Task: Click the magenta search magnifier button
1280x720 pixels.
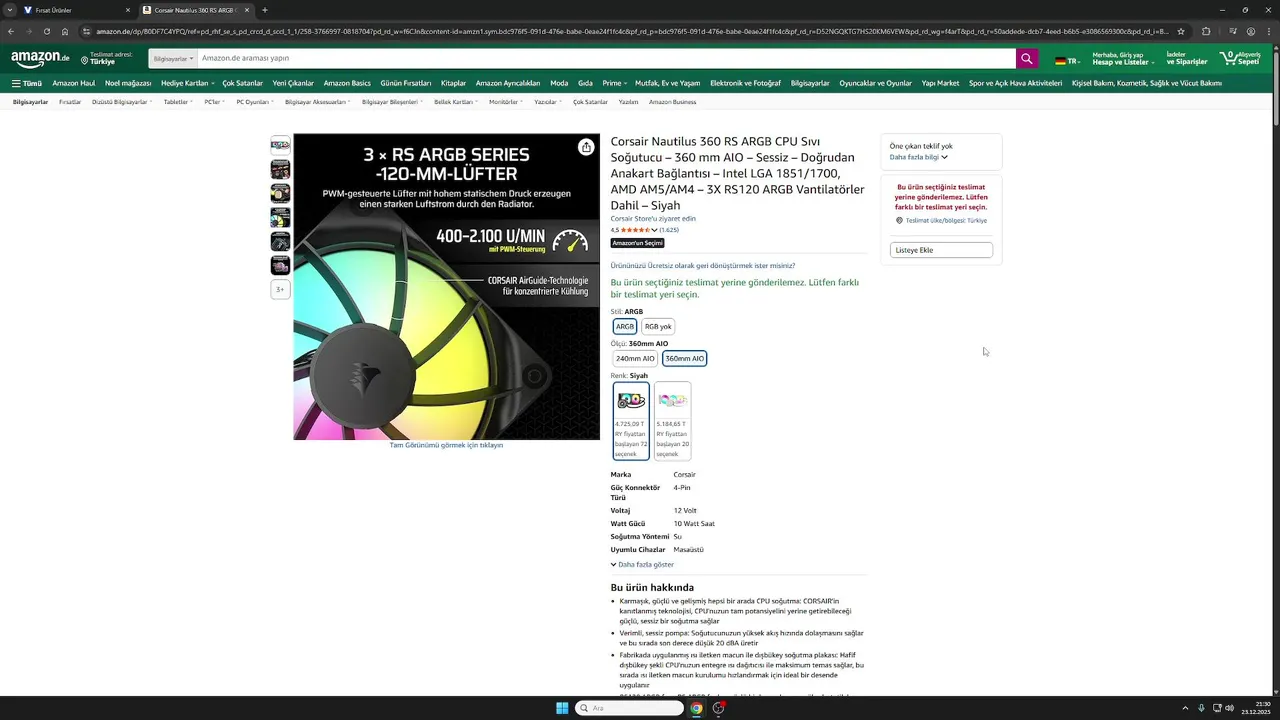Action: pyautogui.click(x=1026, y=59)
